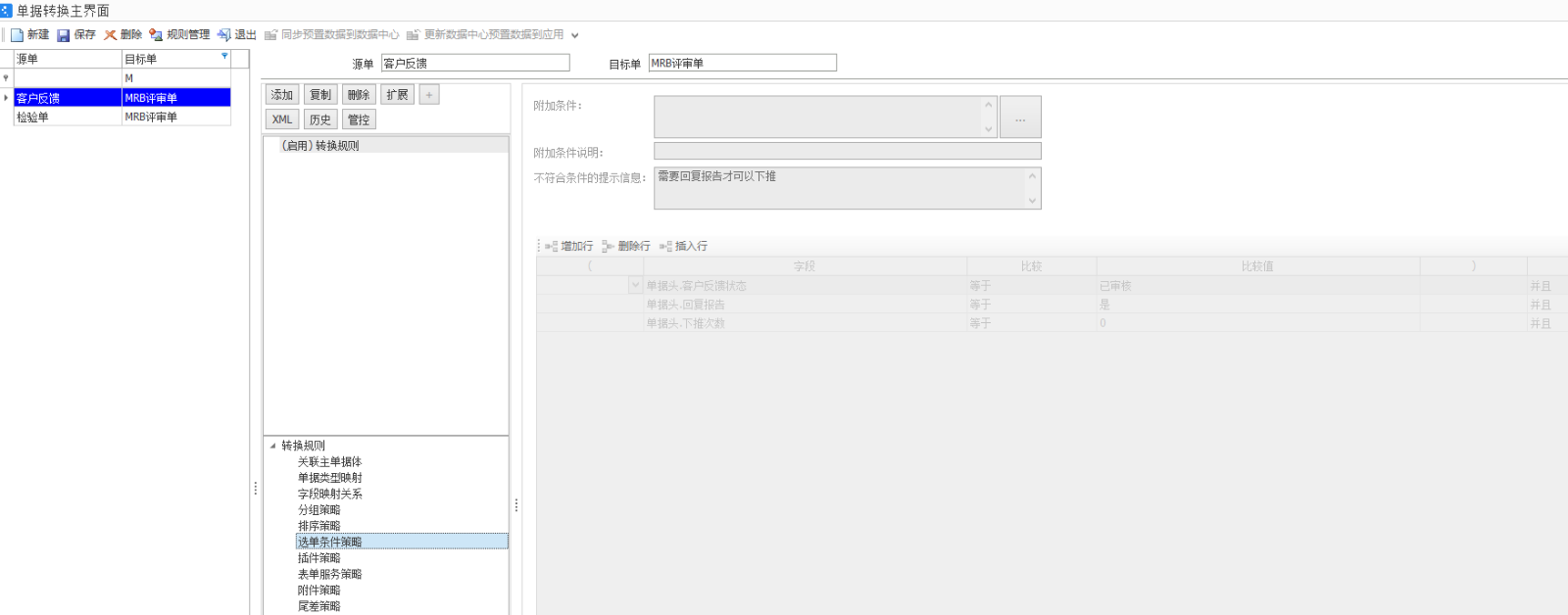This screenshot has width=1568, height=615.
Task: Click the red 删除 delete toolbar icon
Action: pyautogui.click(x=111, y=35)
